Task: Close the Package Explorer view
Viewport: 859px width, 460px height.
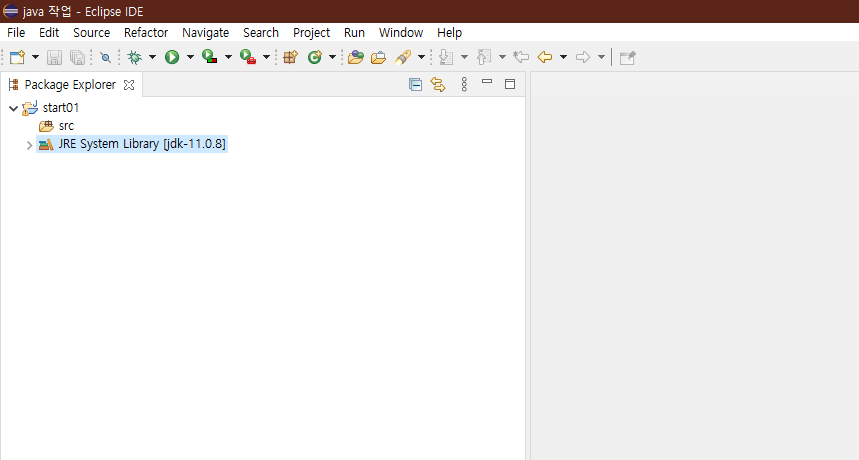Action: point(129,85)
